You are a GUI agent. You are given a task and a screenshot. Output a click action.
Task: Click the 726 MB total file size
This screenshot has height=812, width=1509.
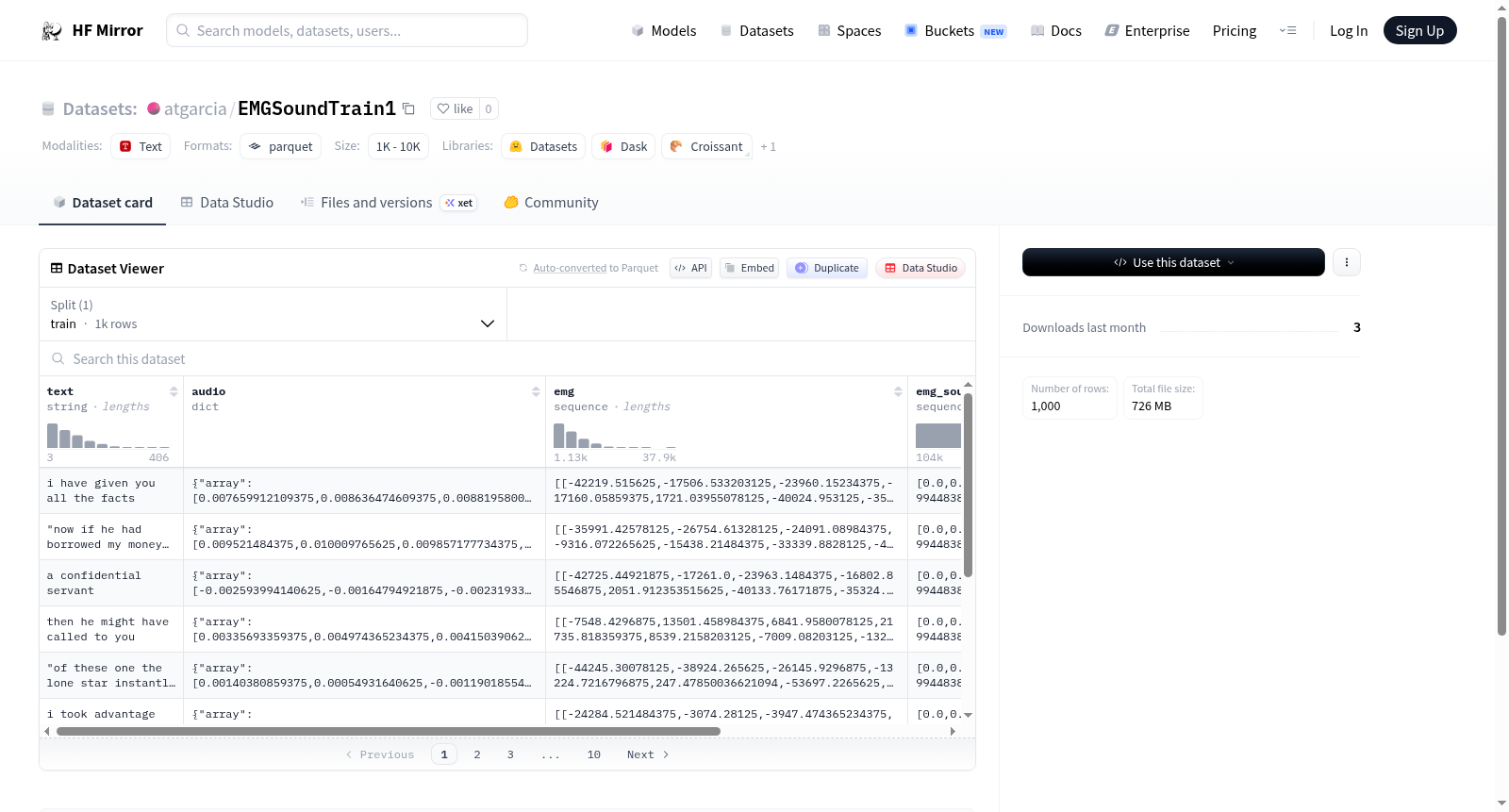point(1152,406)
